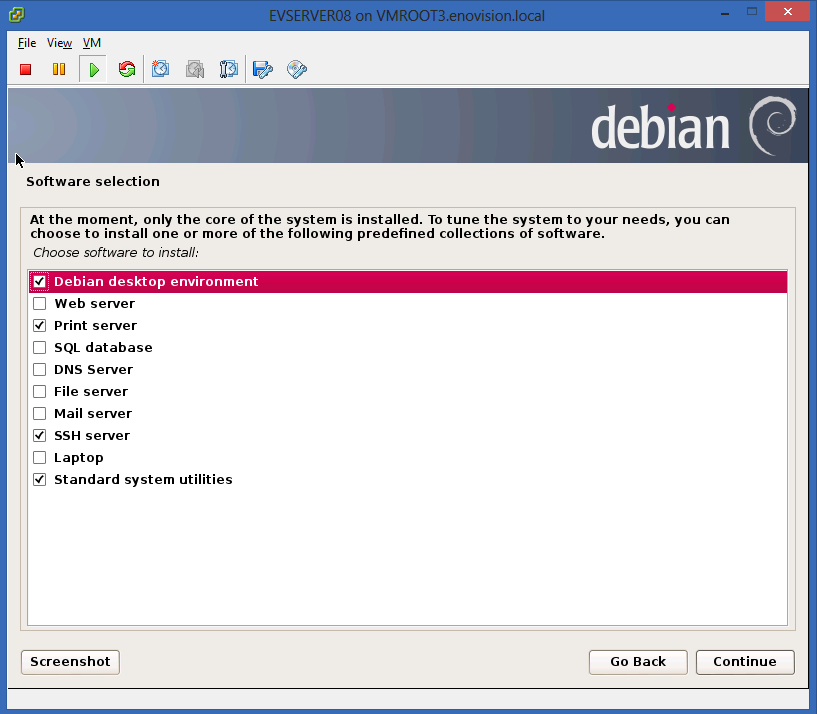Close the EVSERVER08 console window
The width and height of the screenshot is (817, 714).
click(x=788, y=11)
